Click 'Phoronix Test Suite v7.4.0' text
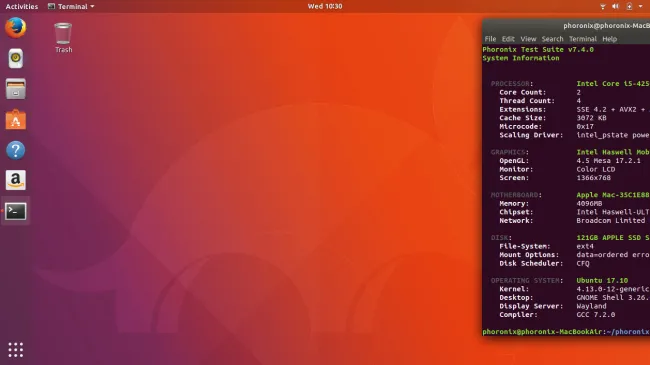The height and width of the screenshot is (365, 650). click(538, 49)
